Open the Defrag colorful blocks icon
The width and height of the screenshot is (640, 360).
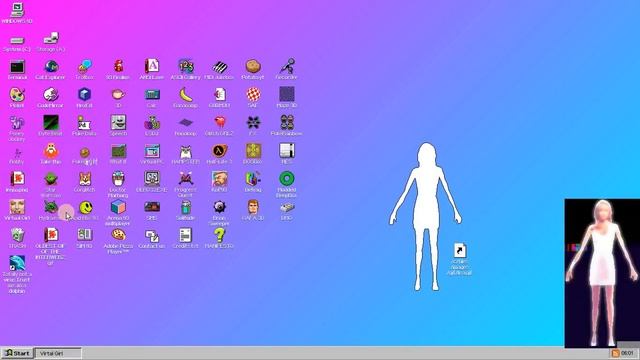(x=253, y=179)
